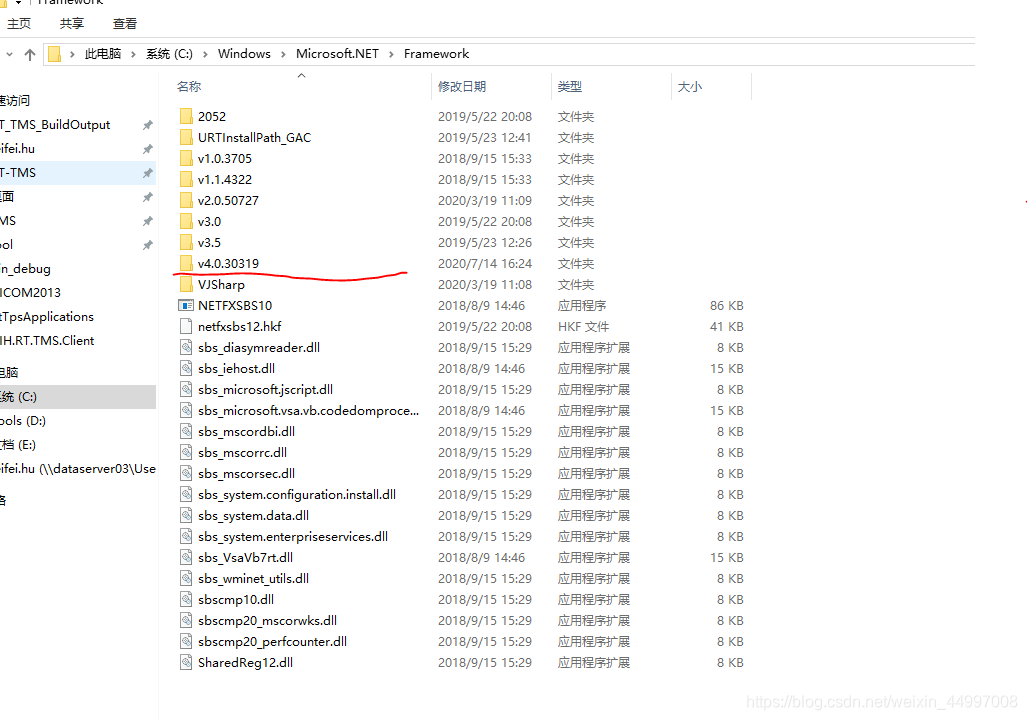Go up one folder level arrow
Image resolution: width=1027 pixels, height=720 pixels.
tap(29, 54)
